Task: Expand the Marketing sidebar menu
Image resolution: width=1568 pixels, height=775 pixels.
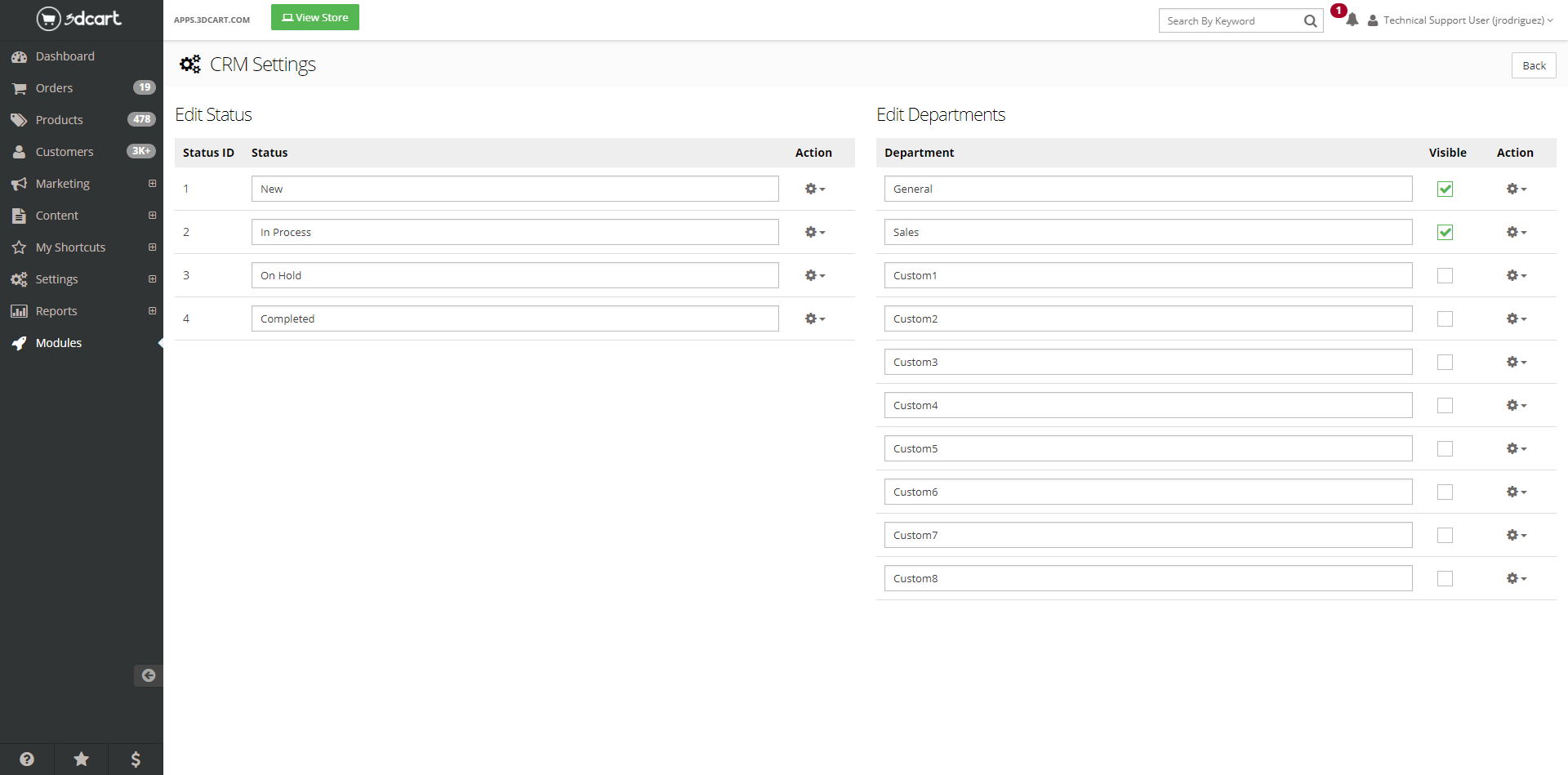Action: [152, 184]
